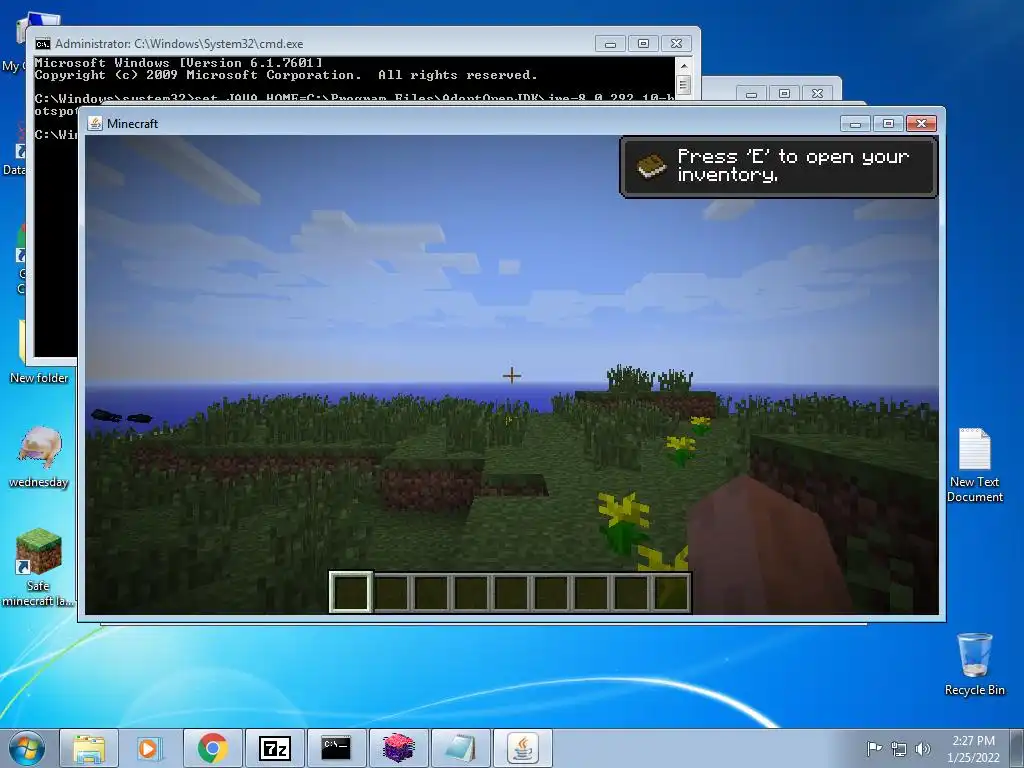Launch Windows Media Player from taskbar
This screenshot has height=768, width=1024.
point(150,748)
